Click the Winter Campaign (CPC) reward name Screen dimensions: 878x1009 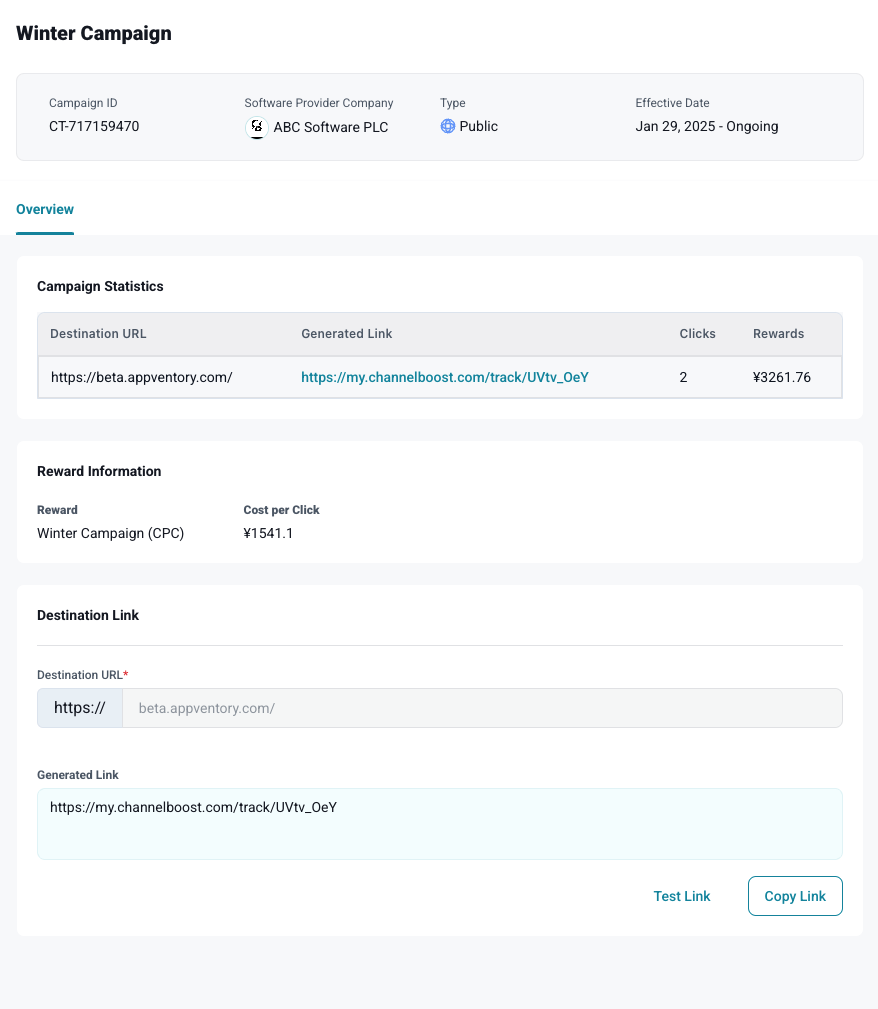110,533
